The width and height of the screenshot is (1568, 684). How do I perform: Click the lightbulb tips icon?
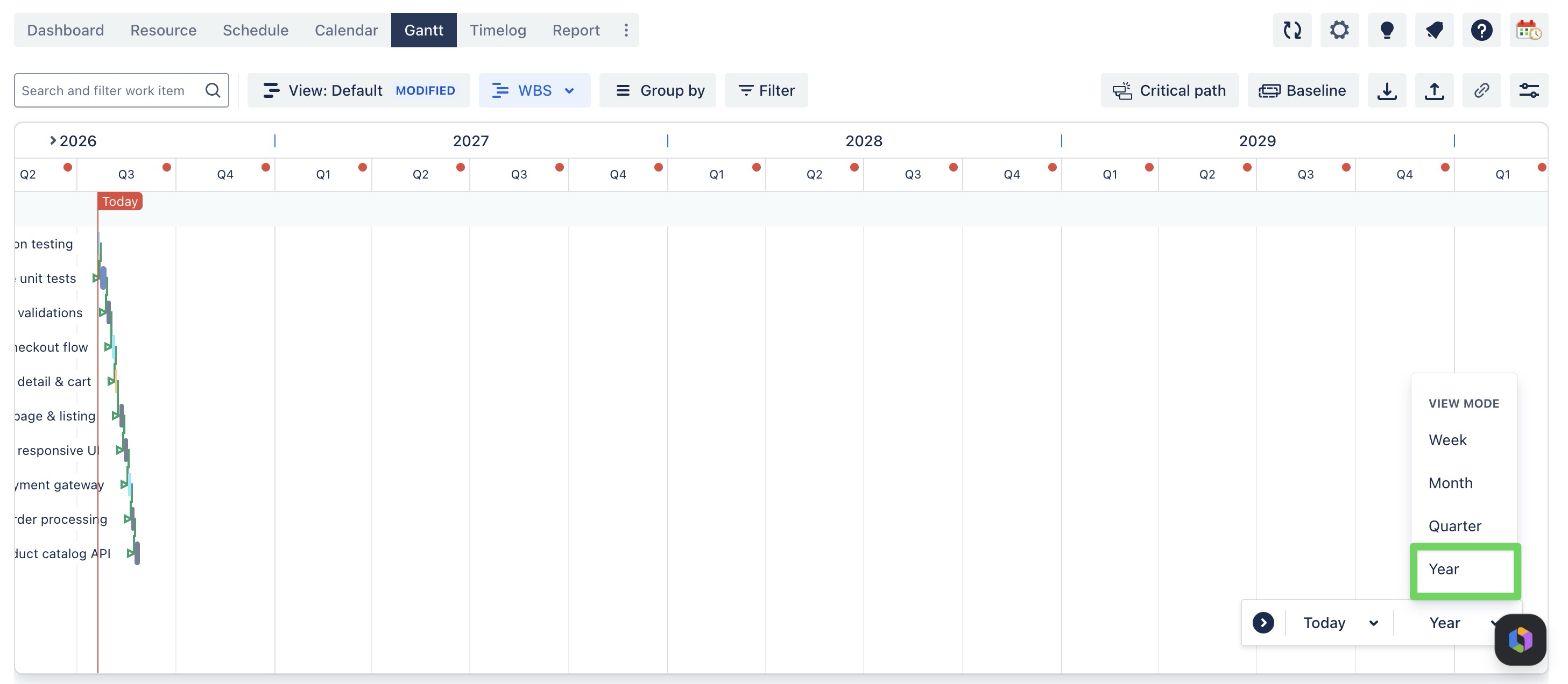pos(1387,30)
